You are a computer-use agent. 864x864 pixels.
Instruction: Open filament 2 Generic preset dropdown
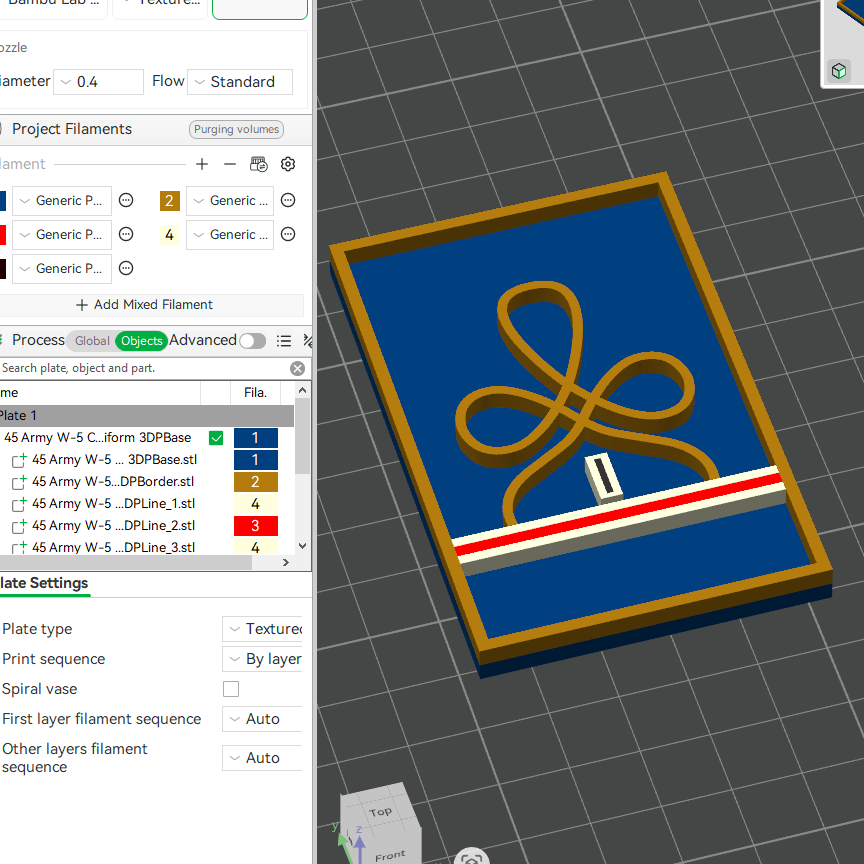(x=230, y=201)
